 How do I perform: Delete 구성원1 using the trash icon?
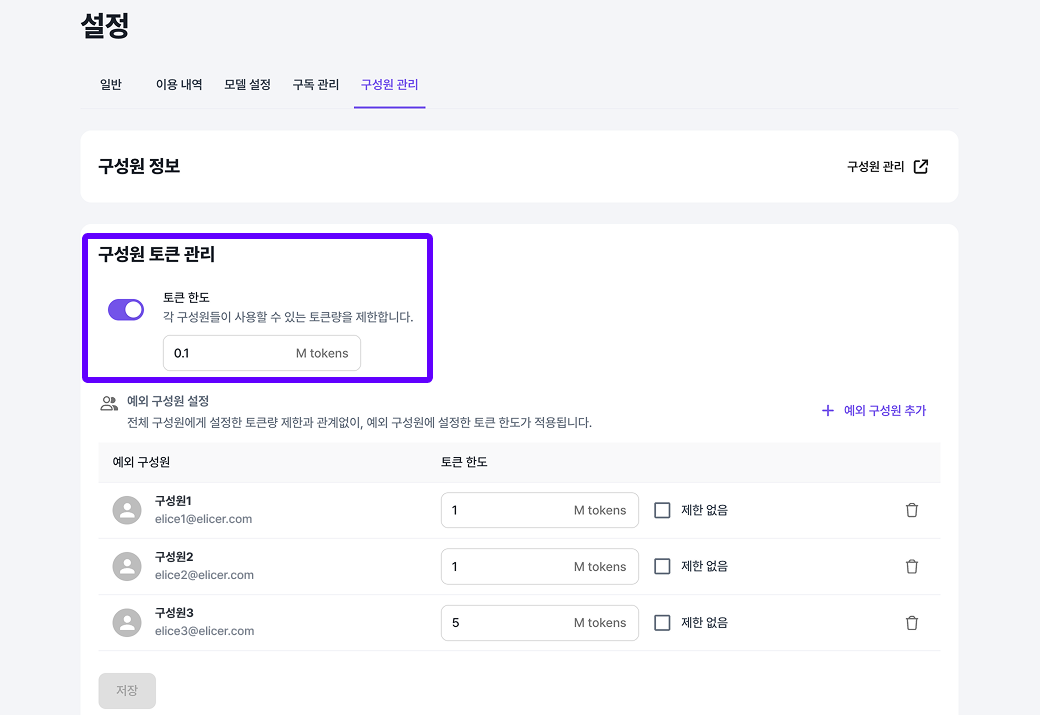pyautogui.click(x=911, y=510)
